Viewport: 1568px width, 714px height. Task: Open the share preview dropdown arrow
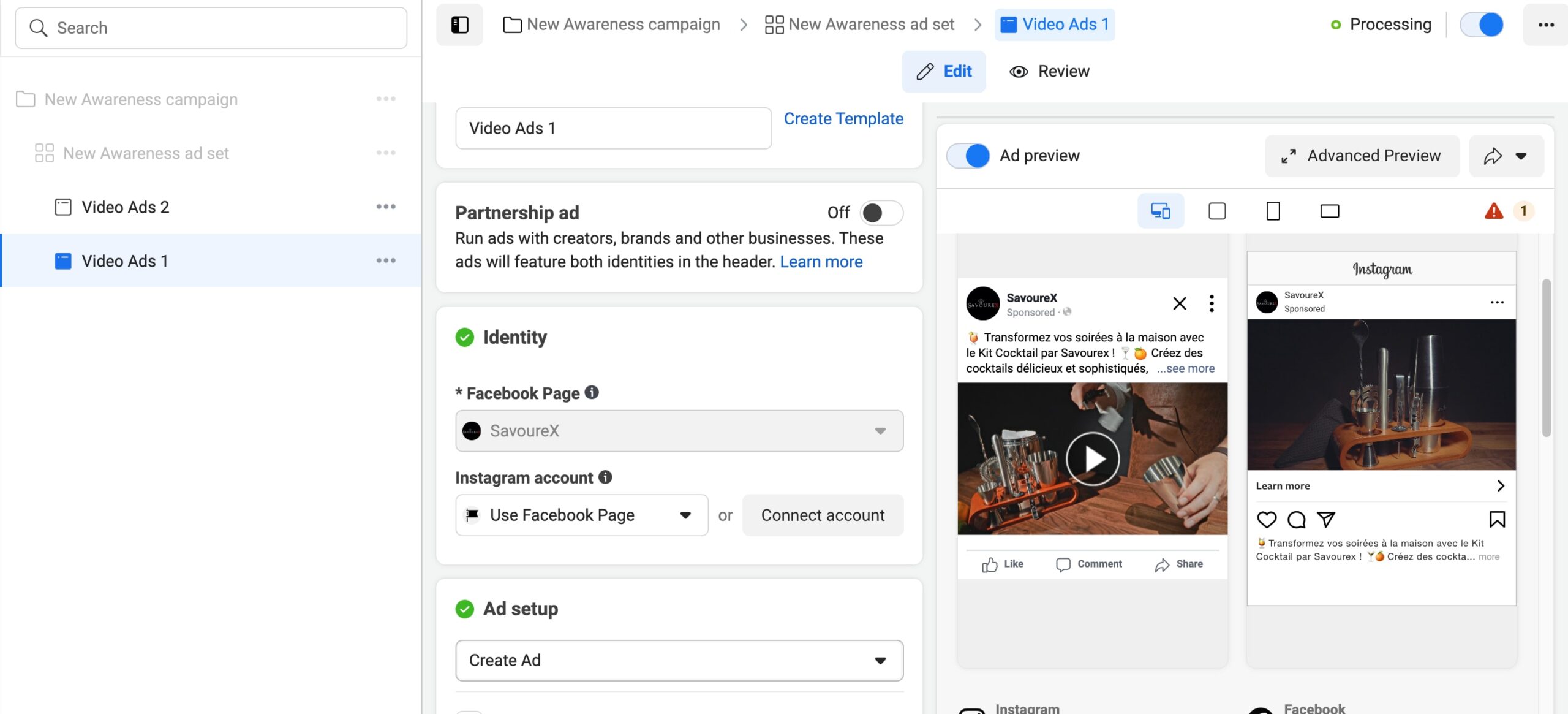click(x=1520, y=156)
